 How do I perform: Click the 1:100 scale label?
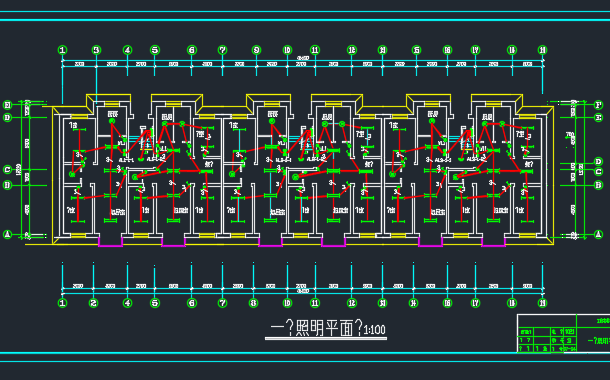tap(374, 330)
